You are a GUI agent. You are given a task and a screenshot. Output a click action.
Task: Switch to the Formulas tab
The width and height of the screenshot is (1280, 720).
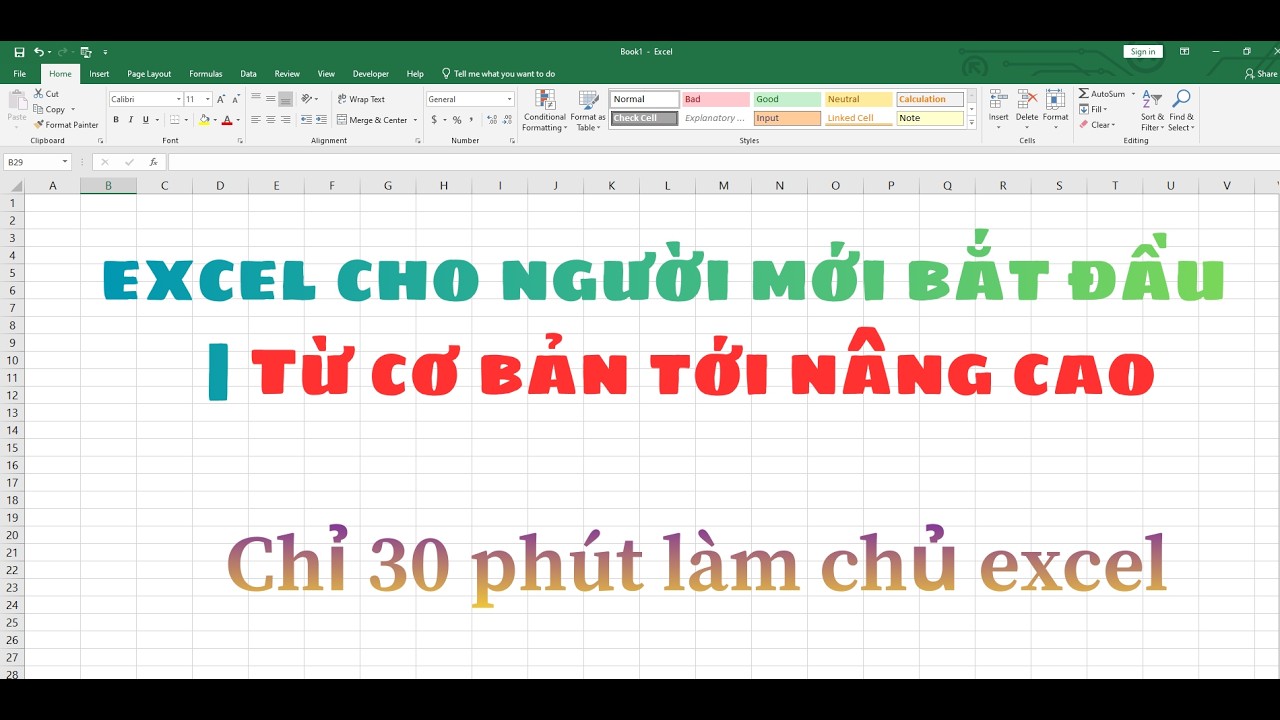point(206,74)
